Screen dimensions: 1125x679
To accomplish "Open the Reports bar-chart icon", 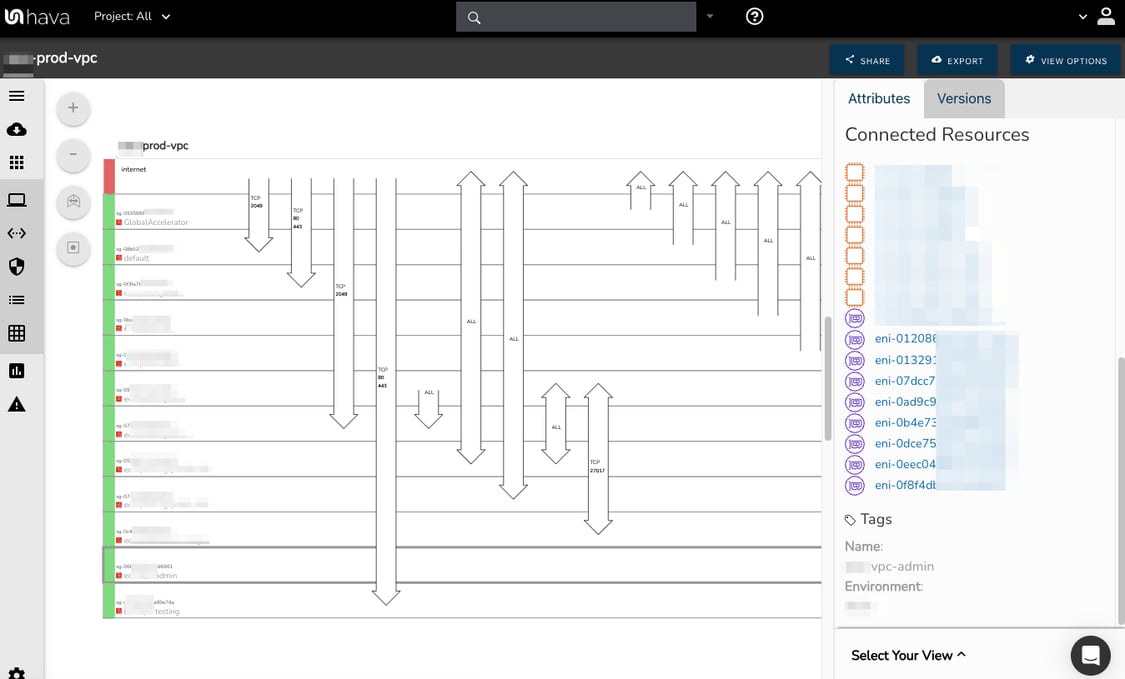I will (x=16, y=370).
